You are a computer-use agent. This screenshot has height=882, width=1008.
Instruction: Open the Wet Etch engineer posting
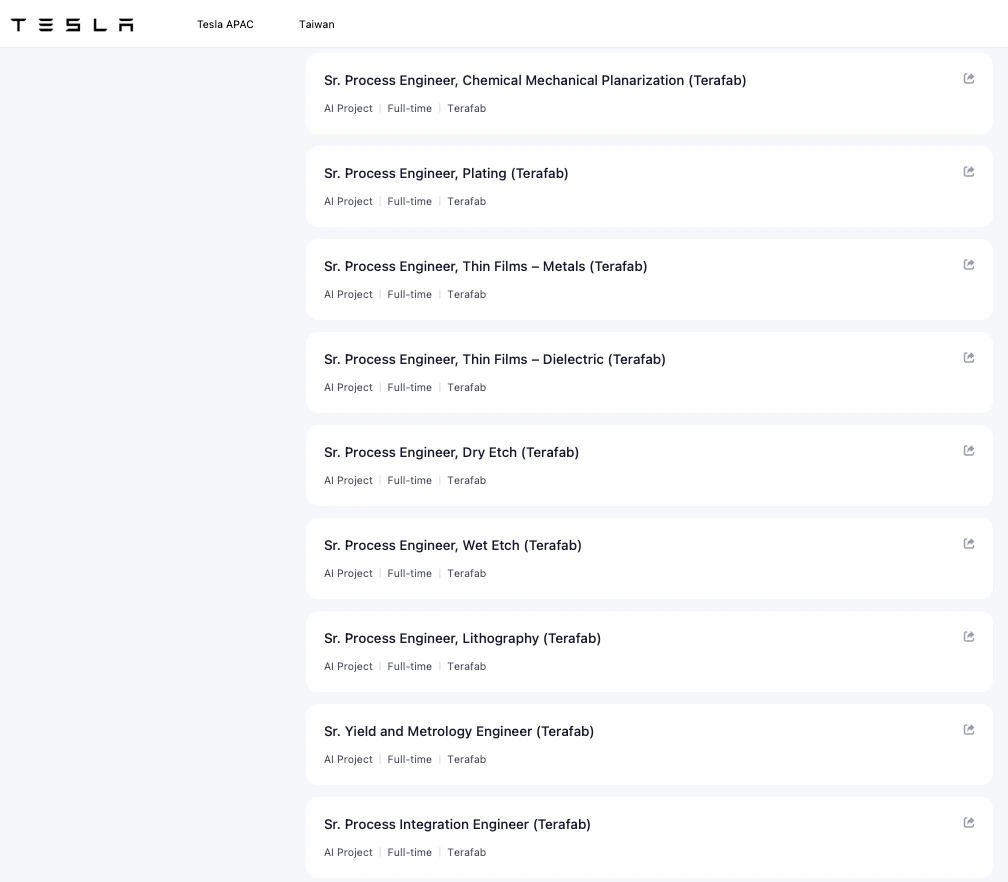[x=452, y=546]
